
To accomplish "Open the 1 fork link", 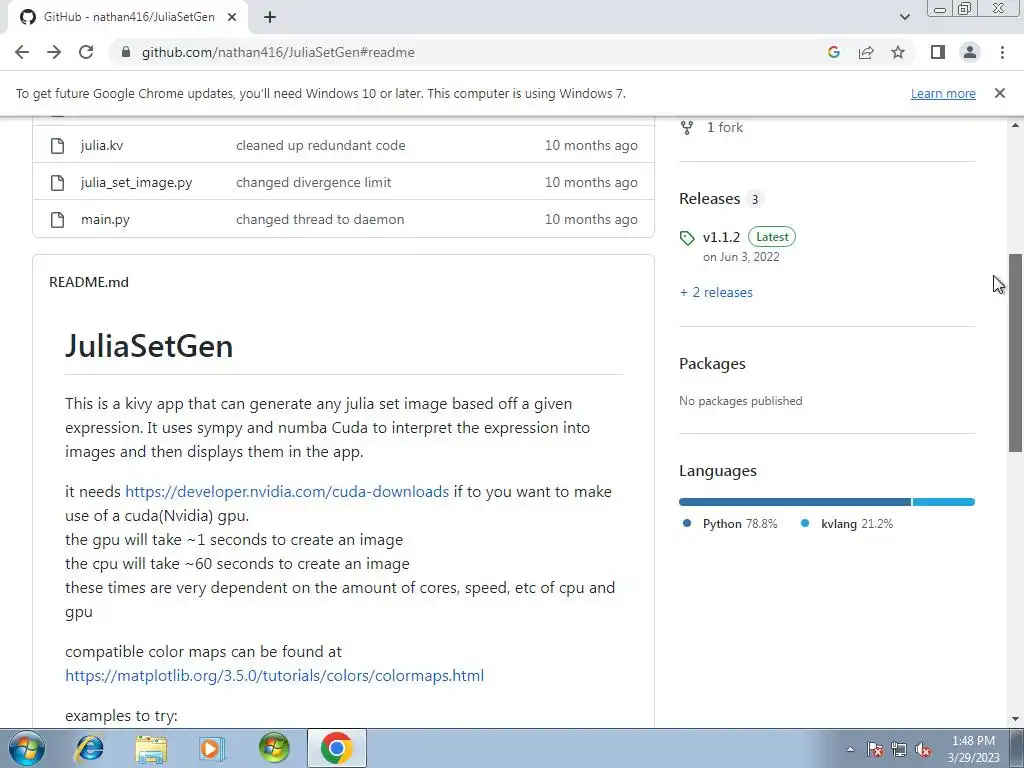I will [x=725, y=127].
